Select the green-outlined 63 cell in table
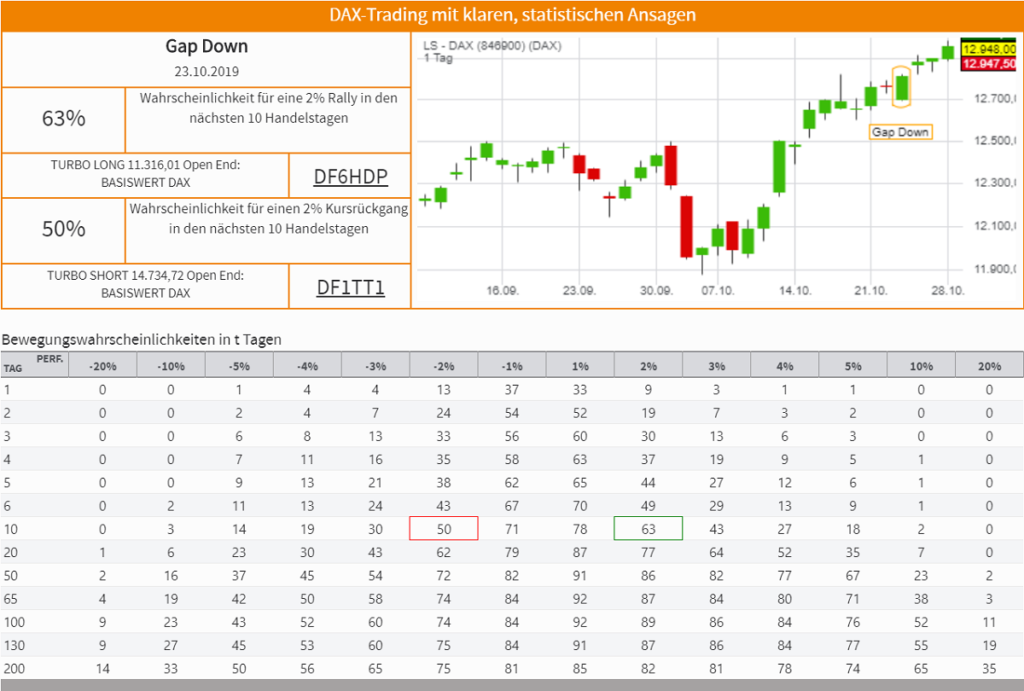 pyautogui.click(x=648, y=528)
